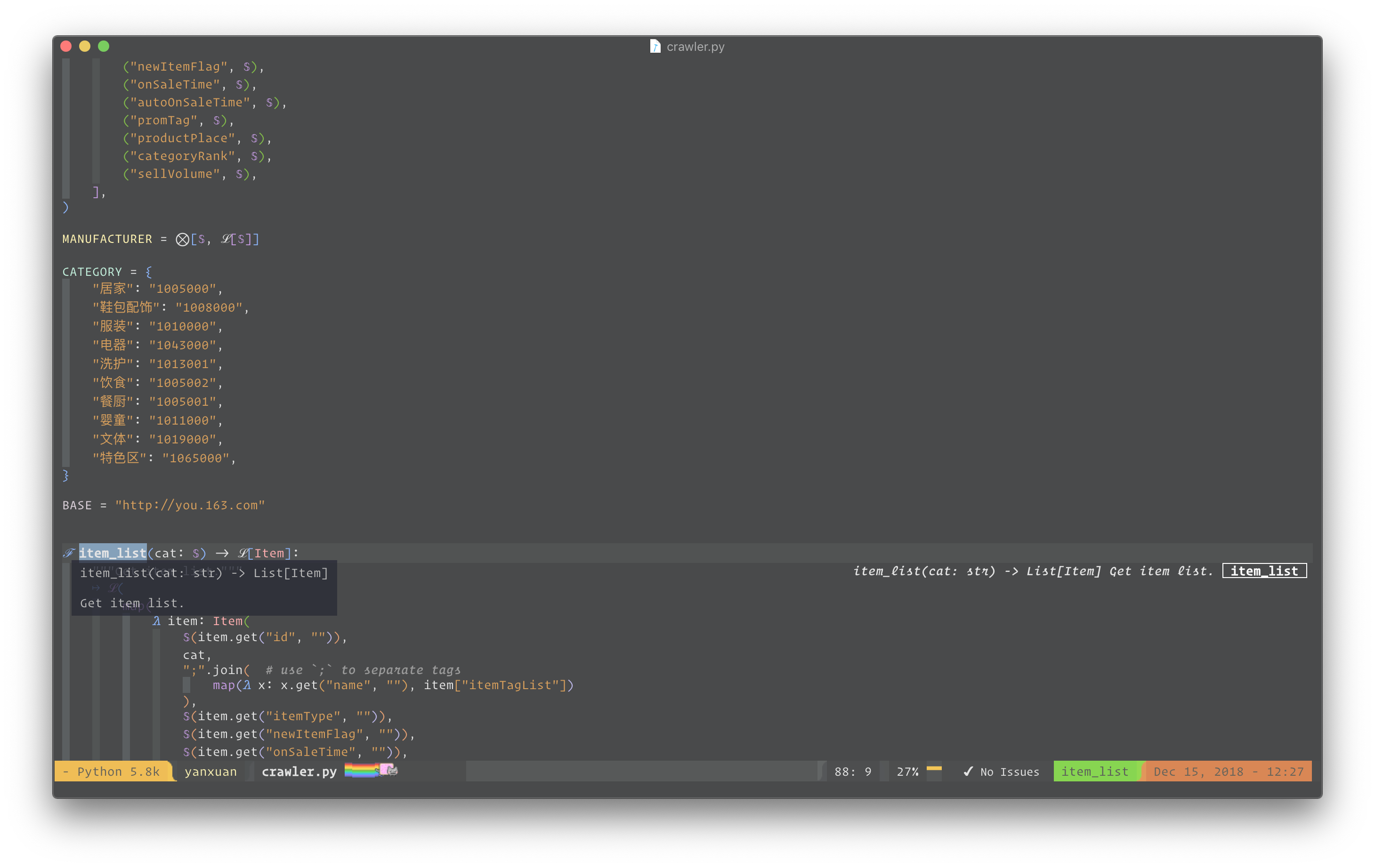The image size is (1375, 868).
Task: Click the closing brace ending CATEGORY dict
Action: click(x=65, y=475)
